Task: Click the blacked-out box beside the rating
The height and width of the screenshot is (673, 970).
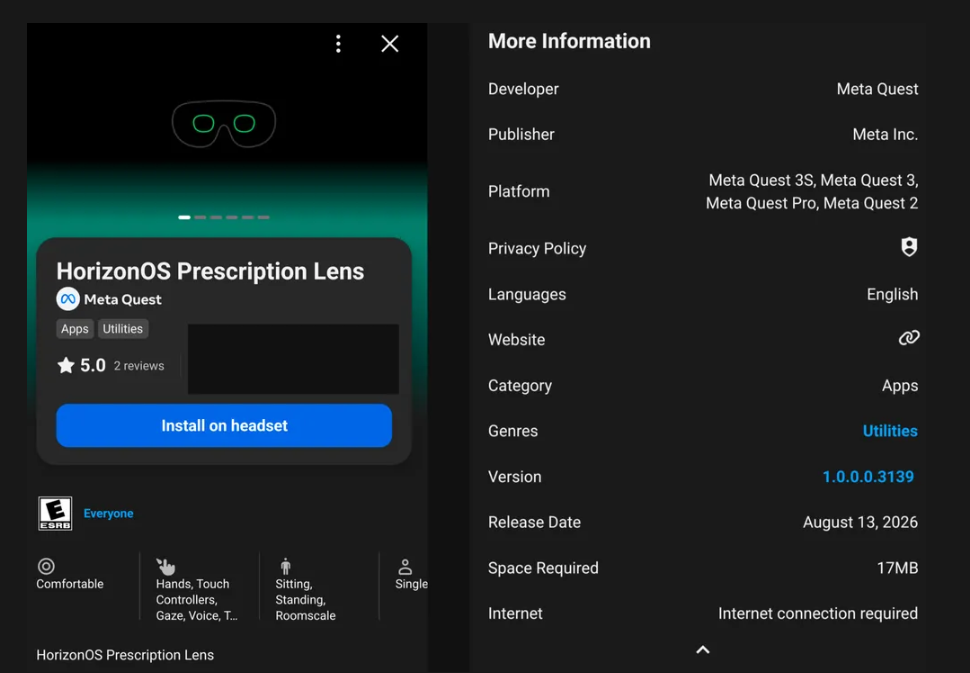Action: pyautogui.click(x=293, y=359)
